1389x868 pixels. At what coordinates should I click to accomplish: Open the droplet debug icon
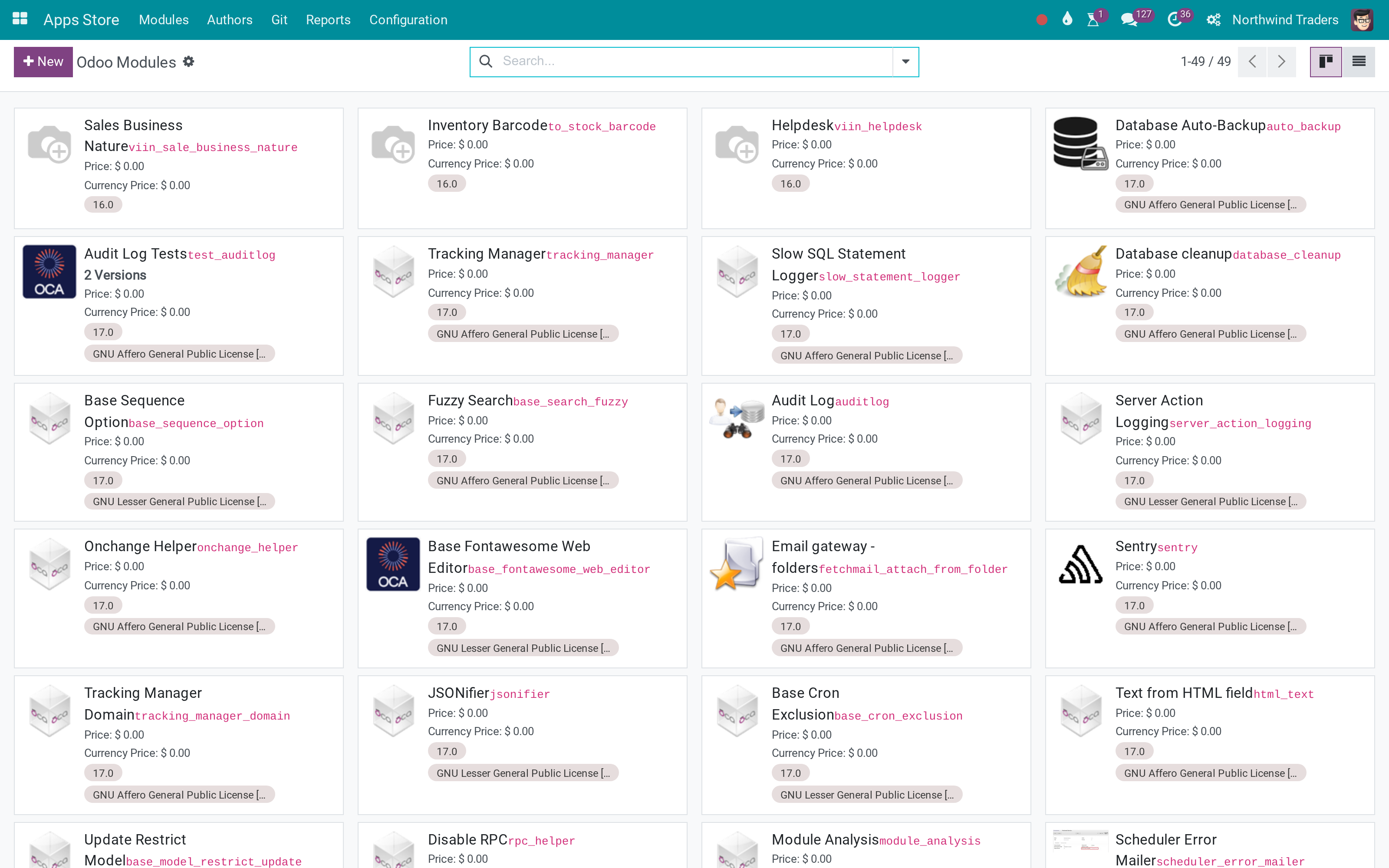point(1067,20)
